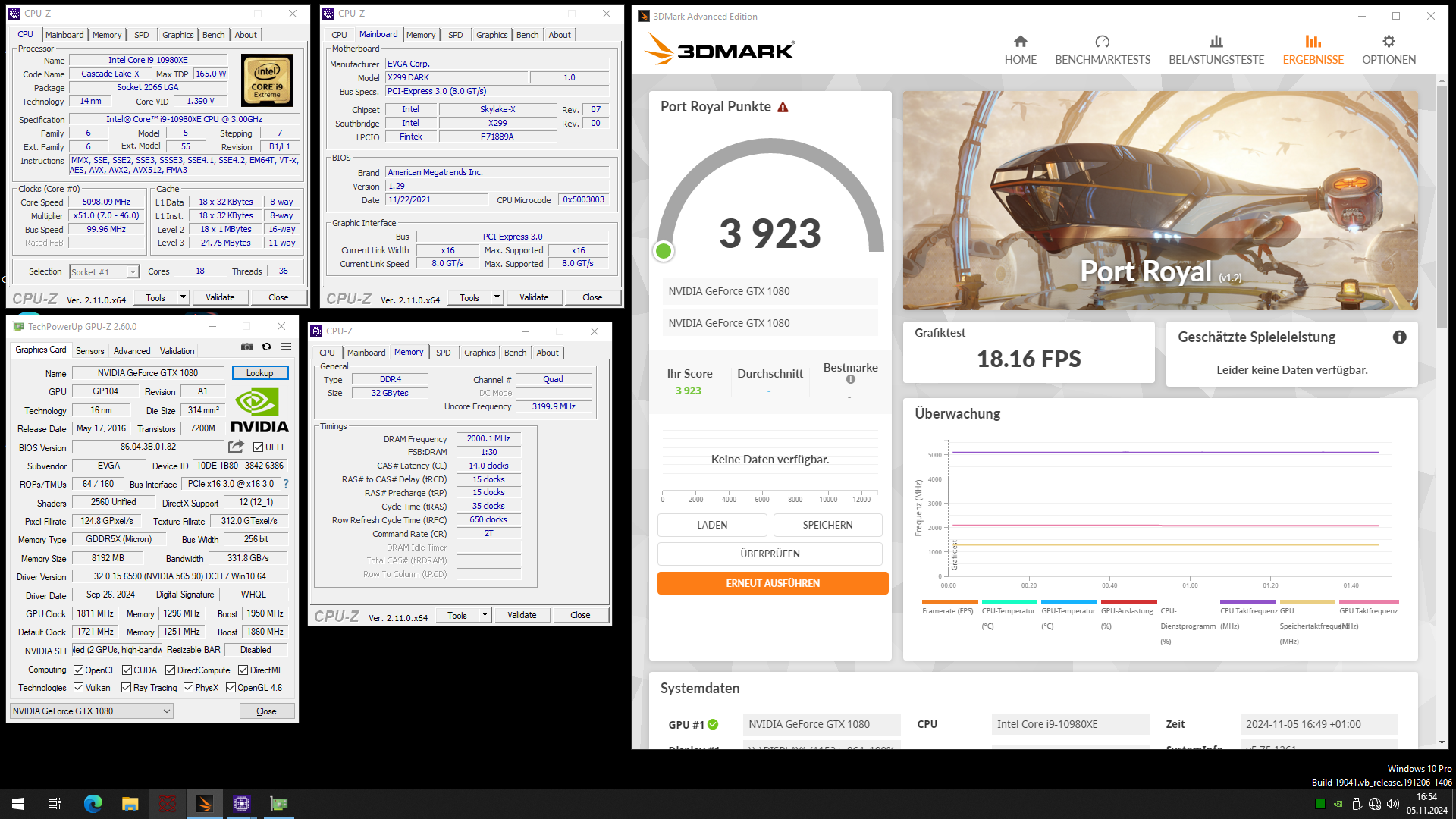Open GPU selector dropdown in GPU-Z
1456x819 pixels.
[x=92, y=711]
